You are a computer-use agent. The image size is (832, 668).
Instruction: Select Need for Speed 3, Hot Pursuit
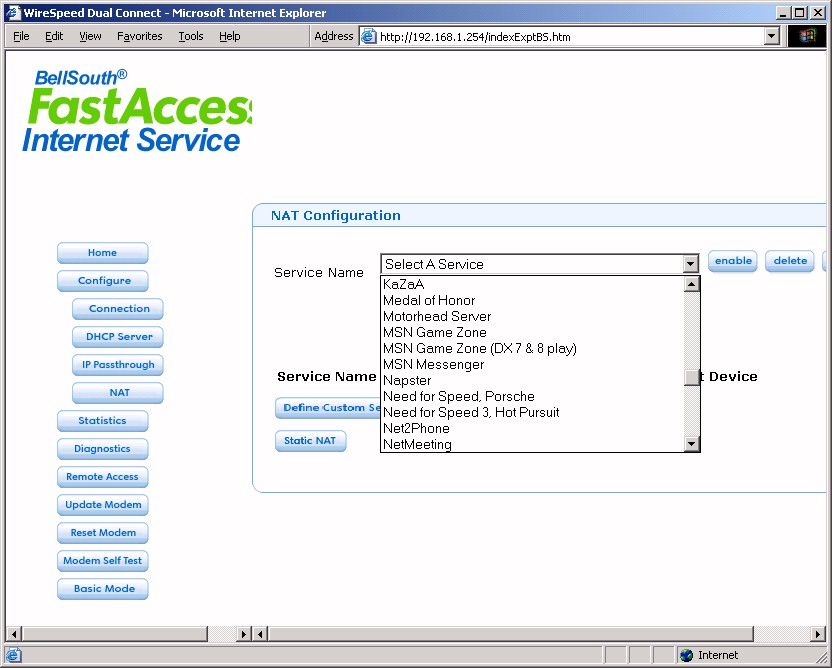tap(533, 412)
